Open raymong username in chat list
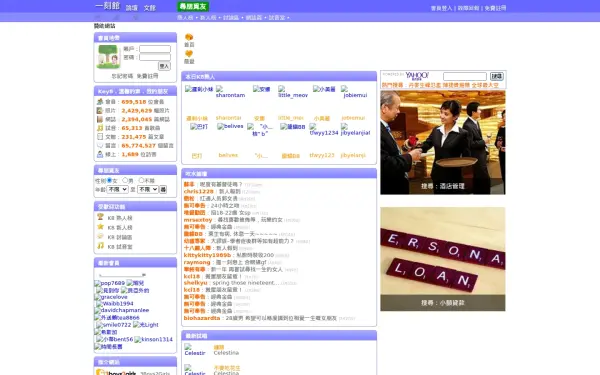The height and width of the screenshot is (375, 600). coord(197,262)
